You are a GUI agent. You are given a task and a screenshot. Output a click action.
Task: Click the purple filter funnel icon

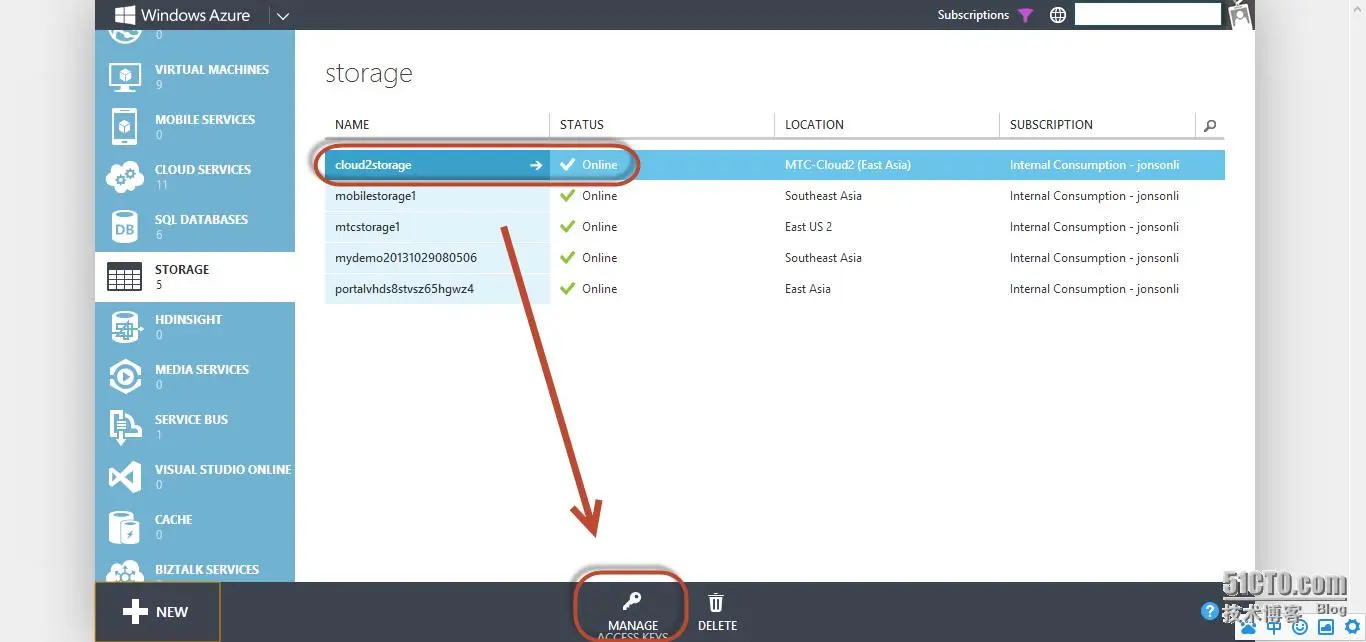click(x=1025, y=15)
